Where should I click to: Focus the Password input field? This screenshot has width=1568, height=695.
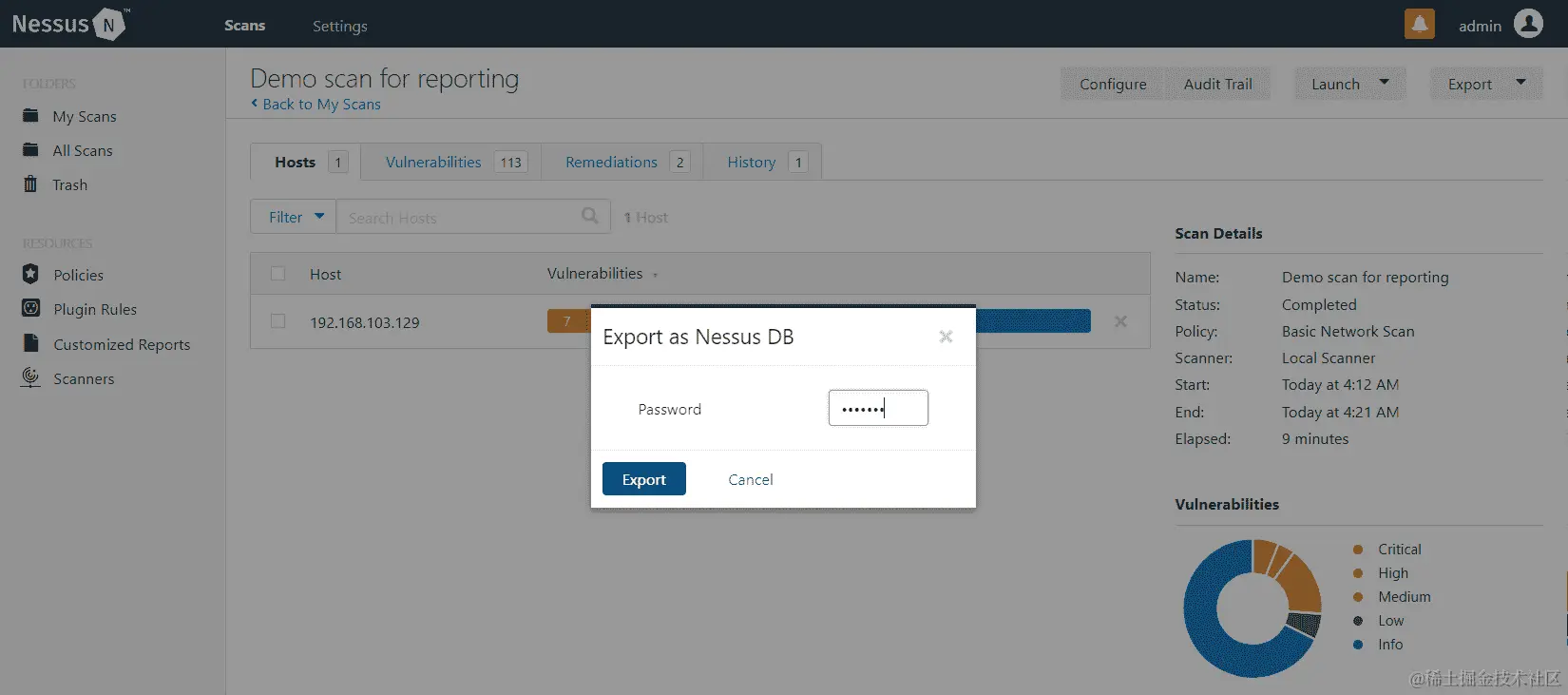878,408
